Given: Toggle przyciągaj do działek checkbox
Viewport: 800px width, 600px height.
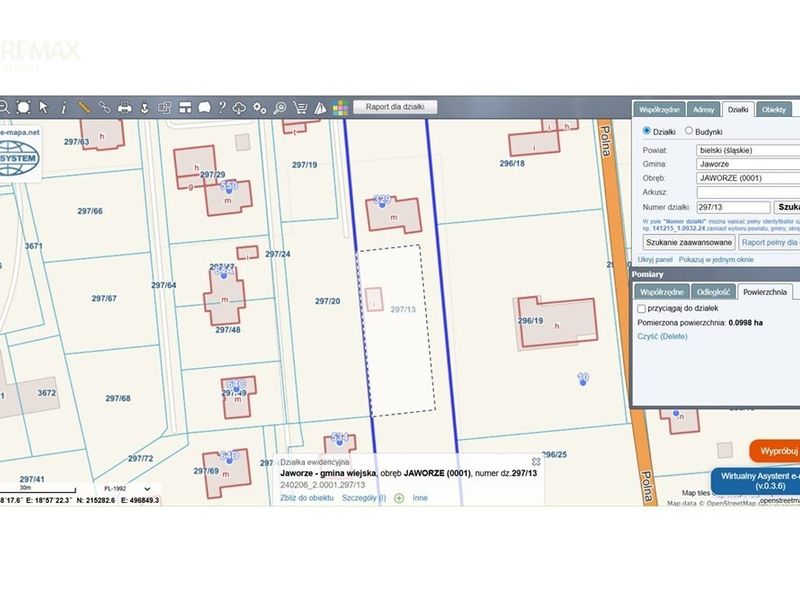Looking at the screenshot, I should [x=641, y=309].
